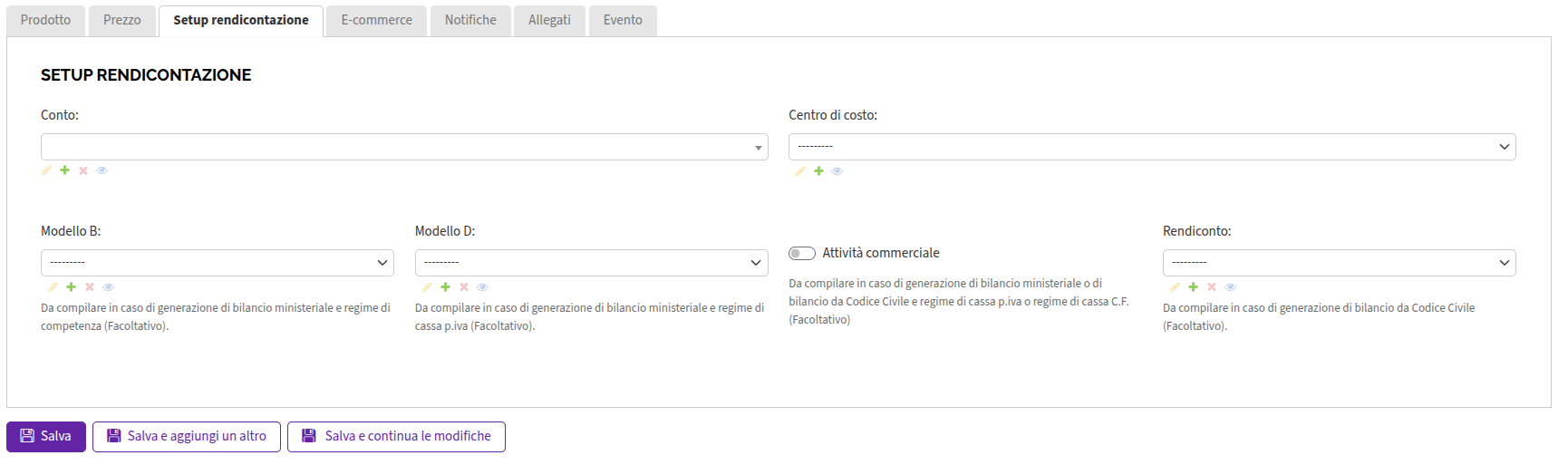Click the green plus icon under Conto
1568x465 pixels.
[64, 170]
